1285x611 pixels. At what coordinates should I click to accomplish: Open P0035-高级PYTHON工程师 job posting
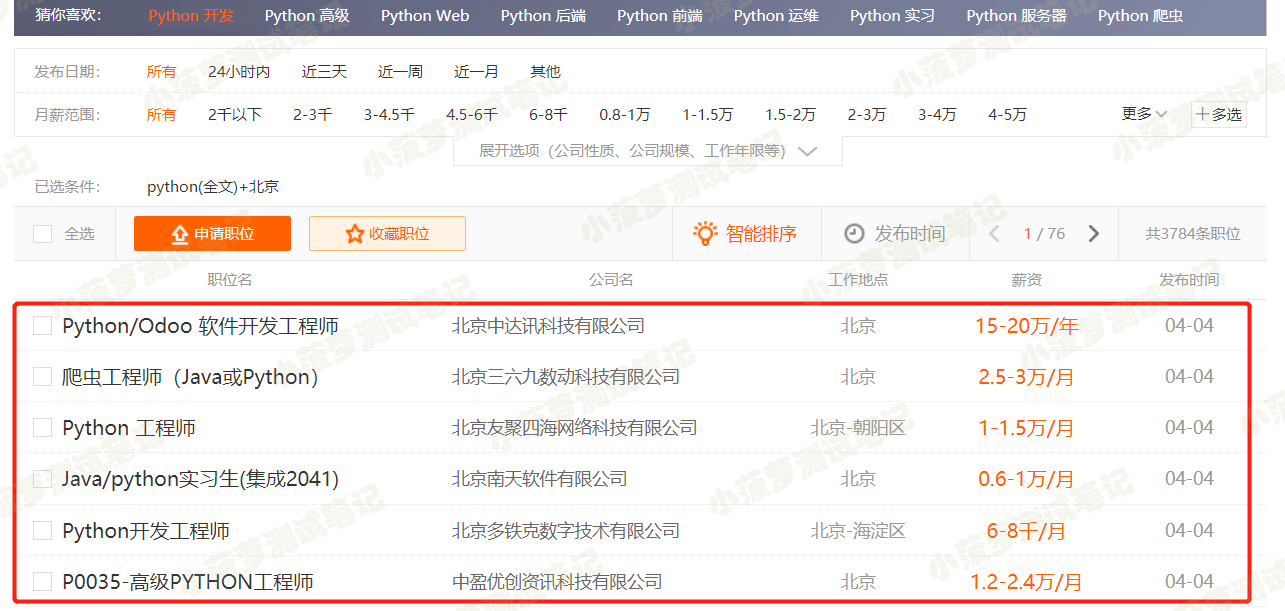click(x=188, y=581)
